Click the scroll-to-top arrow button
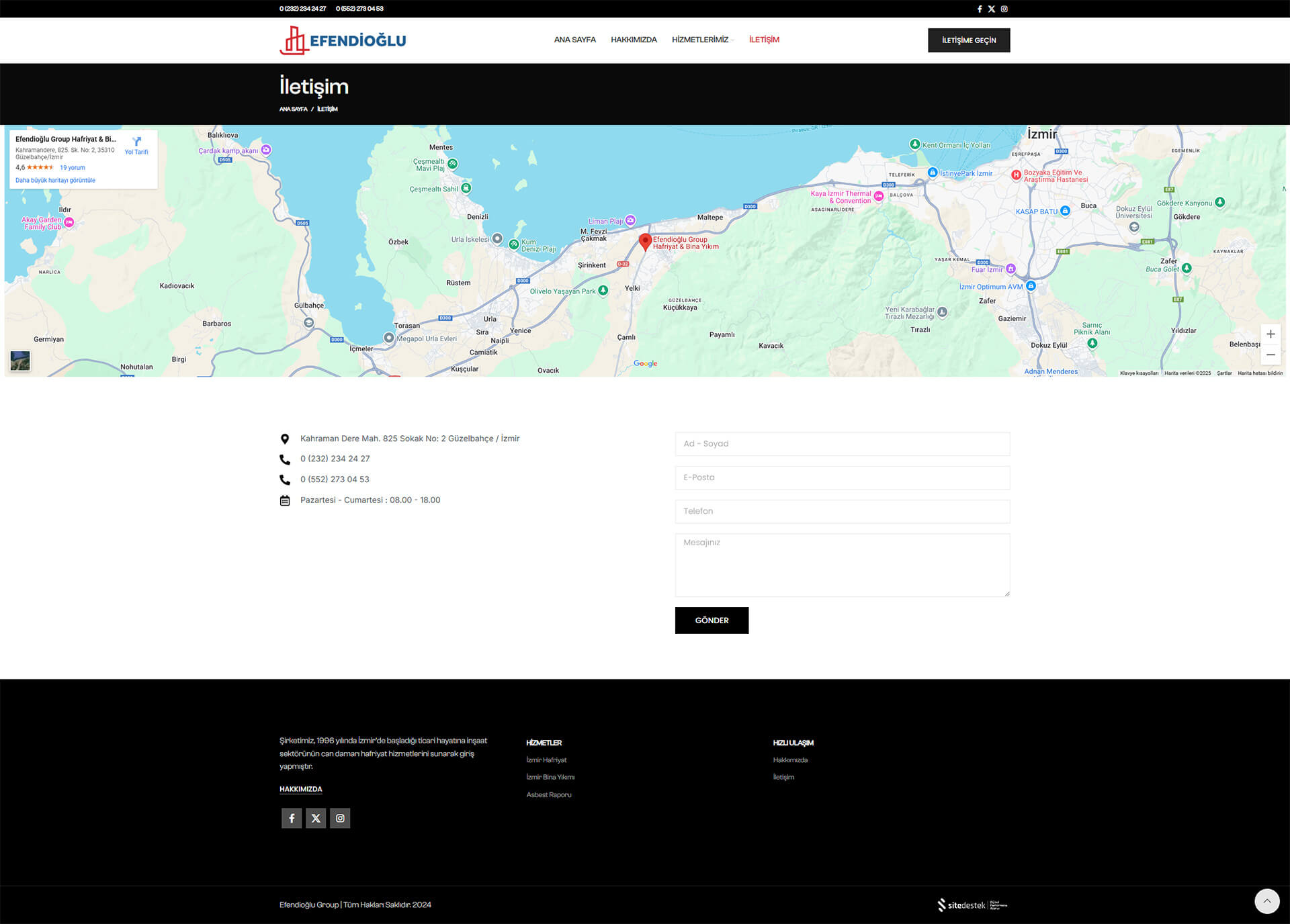1290x924 pixels. 1267,901
